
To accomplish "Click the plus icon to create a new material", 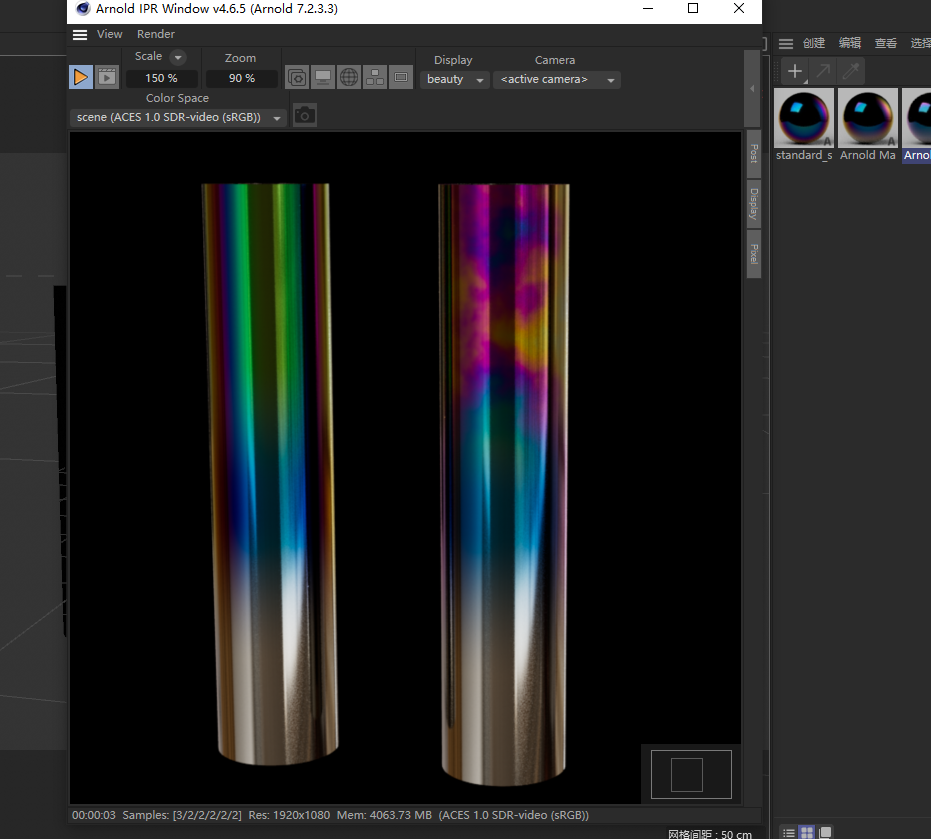I will click(794, 71).
